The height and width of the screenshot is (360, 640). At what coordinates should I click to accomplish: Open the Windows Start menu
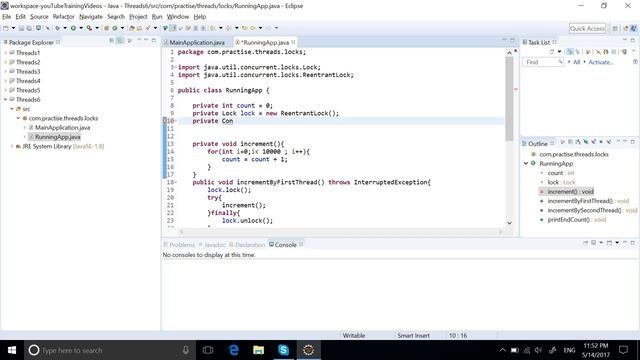click(12, 350)
